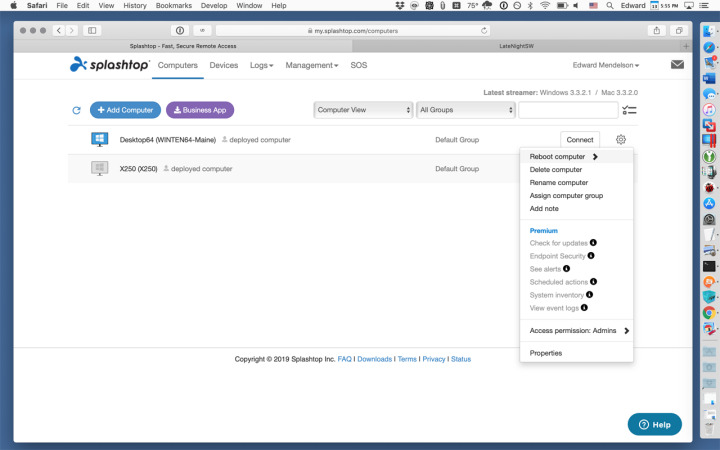Screen dimensions: 720x450
Task: Click 'Desktop64 (WINTEN64-Maine)' computer name
Action: (x=168, y=140)
